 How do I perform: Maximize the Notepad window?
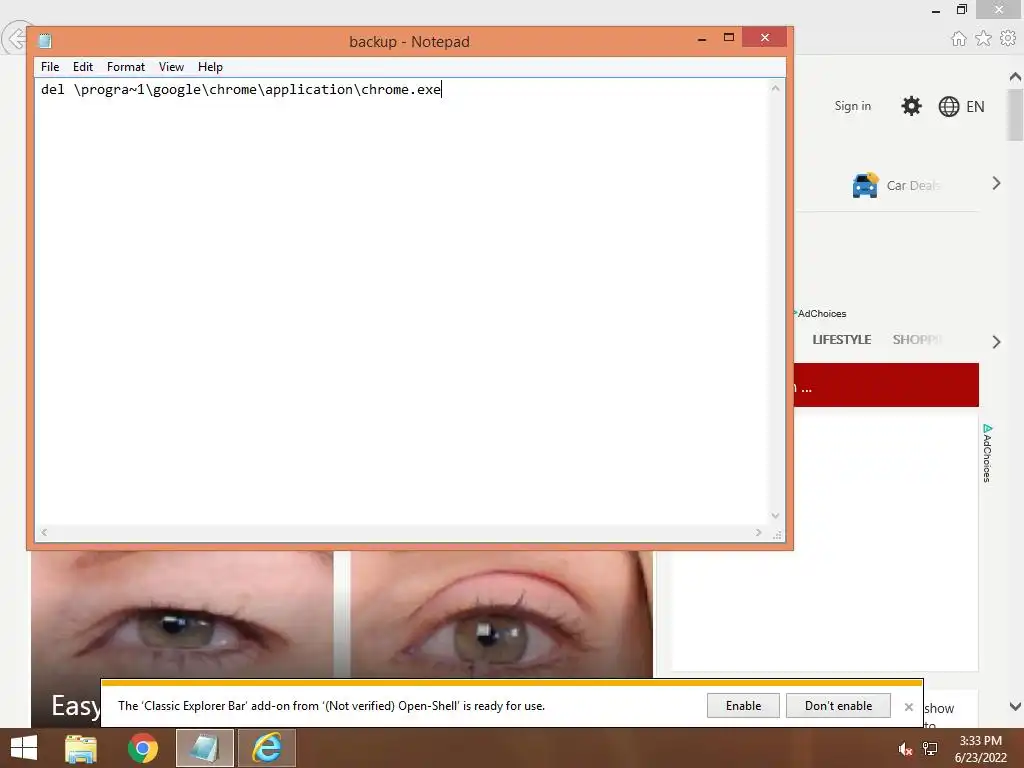[x=729, y=38]
